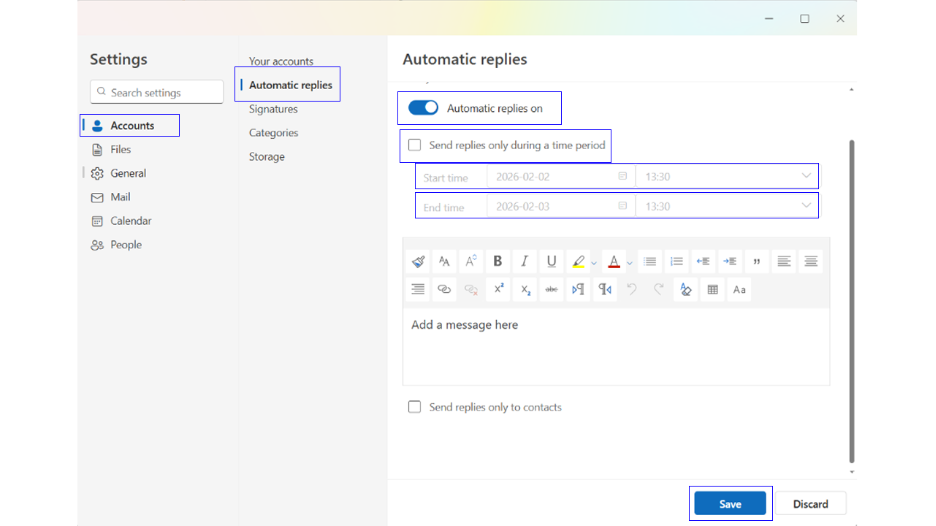This screenshot has height=526, width=936.
Task: Discard the changes
Action: pyautogui.click(x=810, y=503)
